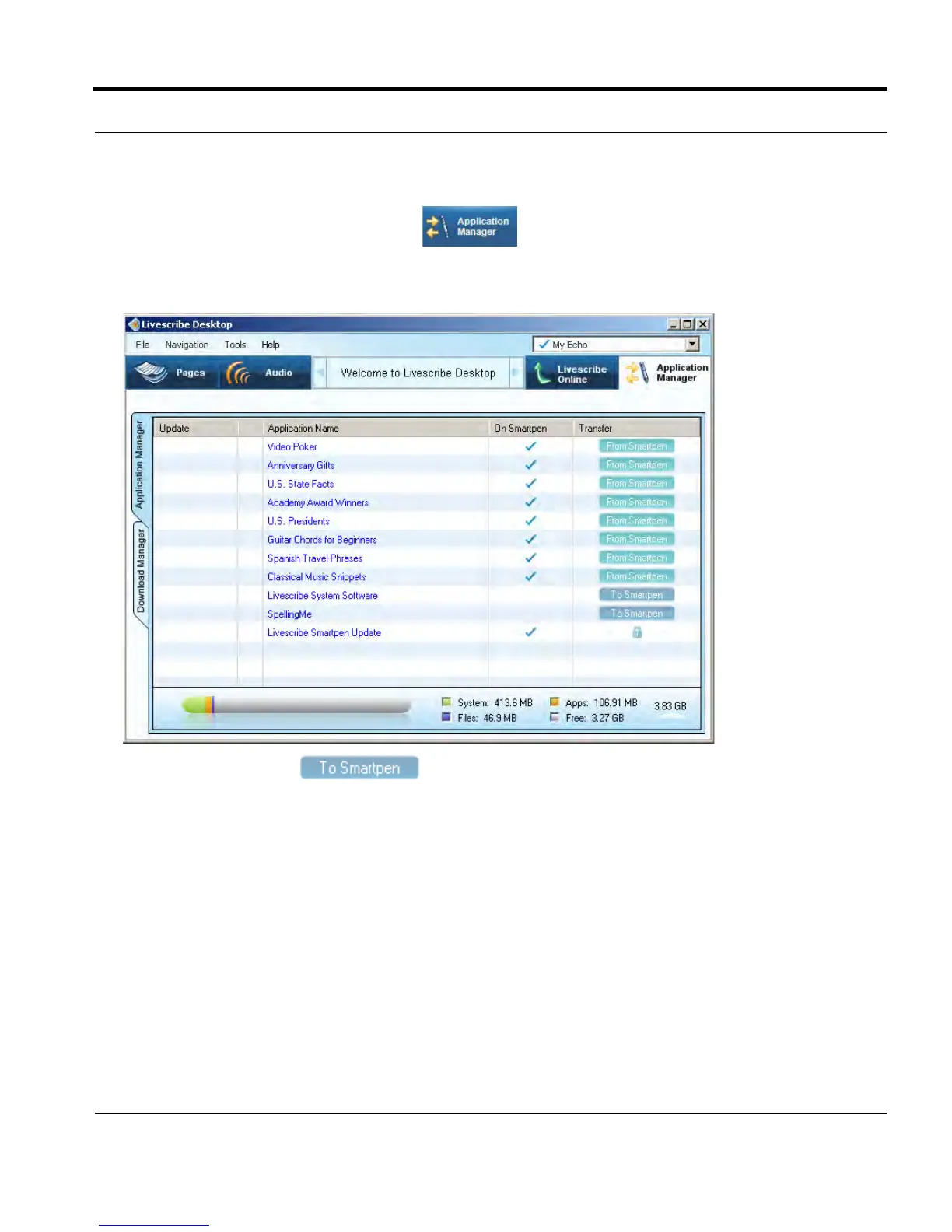Select the Classical Music Snippets application name

(x=317, y=577)
